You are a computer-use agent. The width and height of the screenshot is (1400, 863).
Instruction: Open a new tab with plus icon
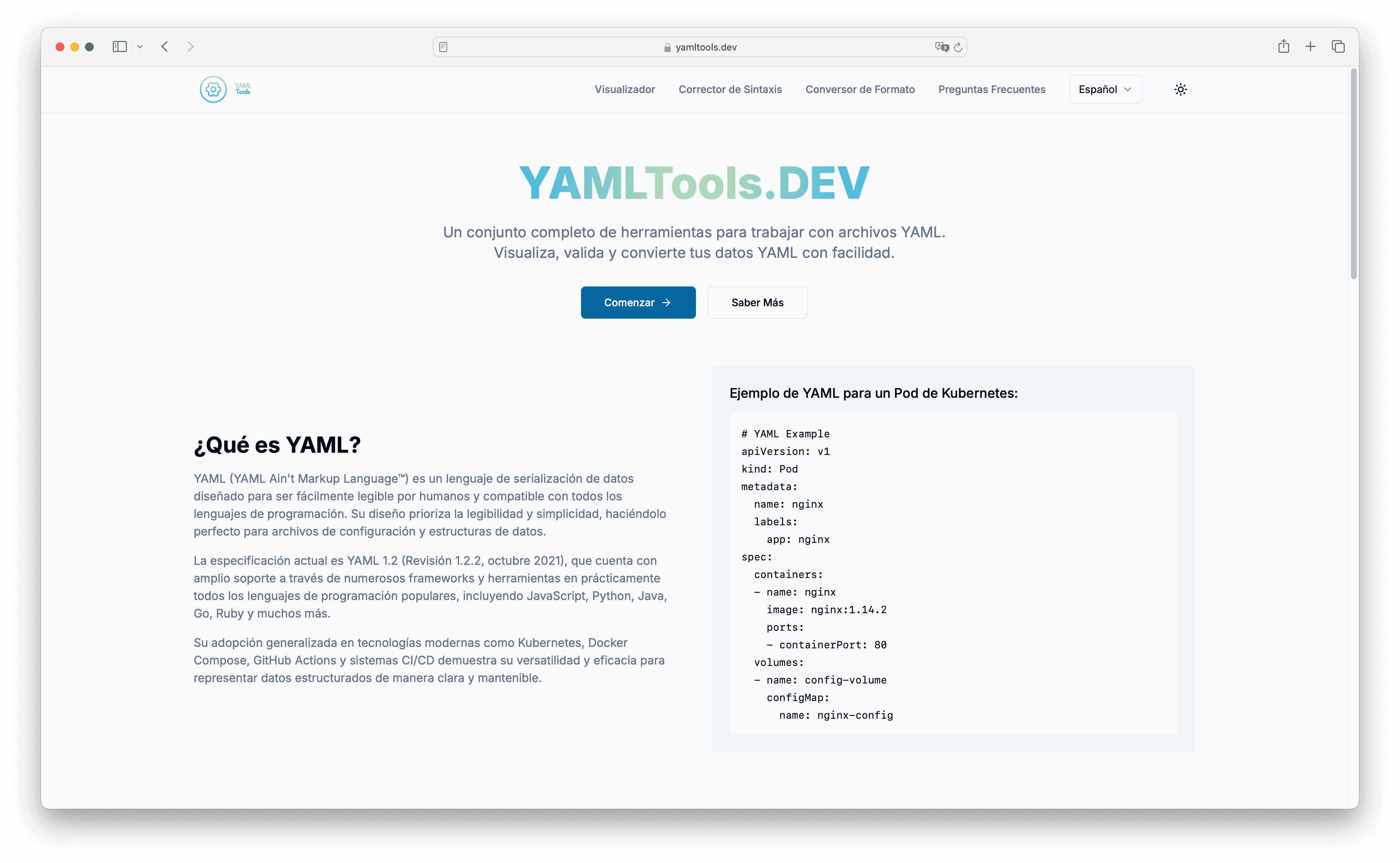click(1310, 47)
